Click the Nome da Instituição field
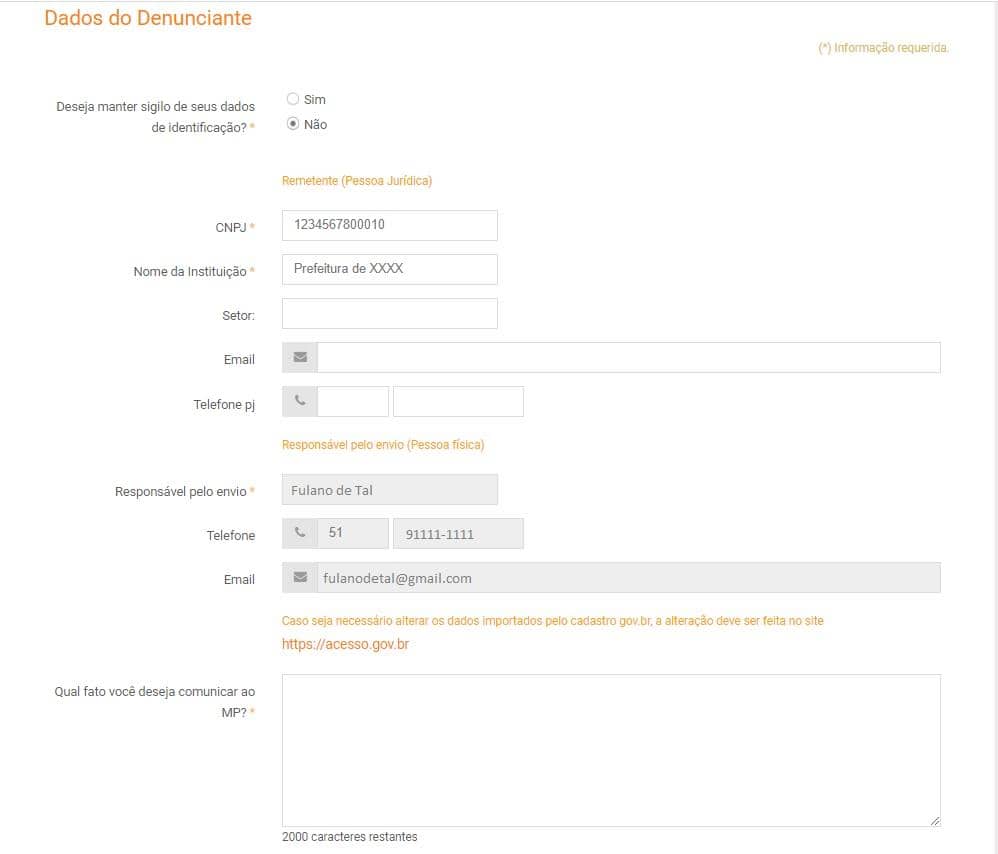This screenshot has height=854, width=998. 390,269
